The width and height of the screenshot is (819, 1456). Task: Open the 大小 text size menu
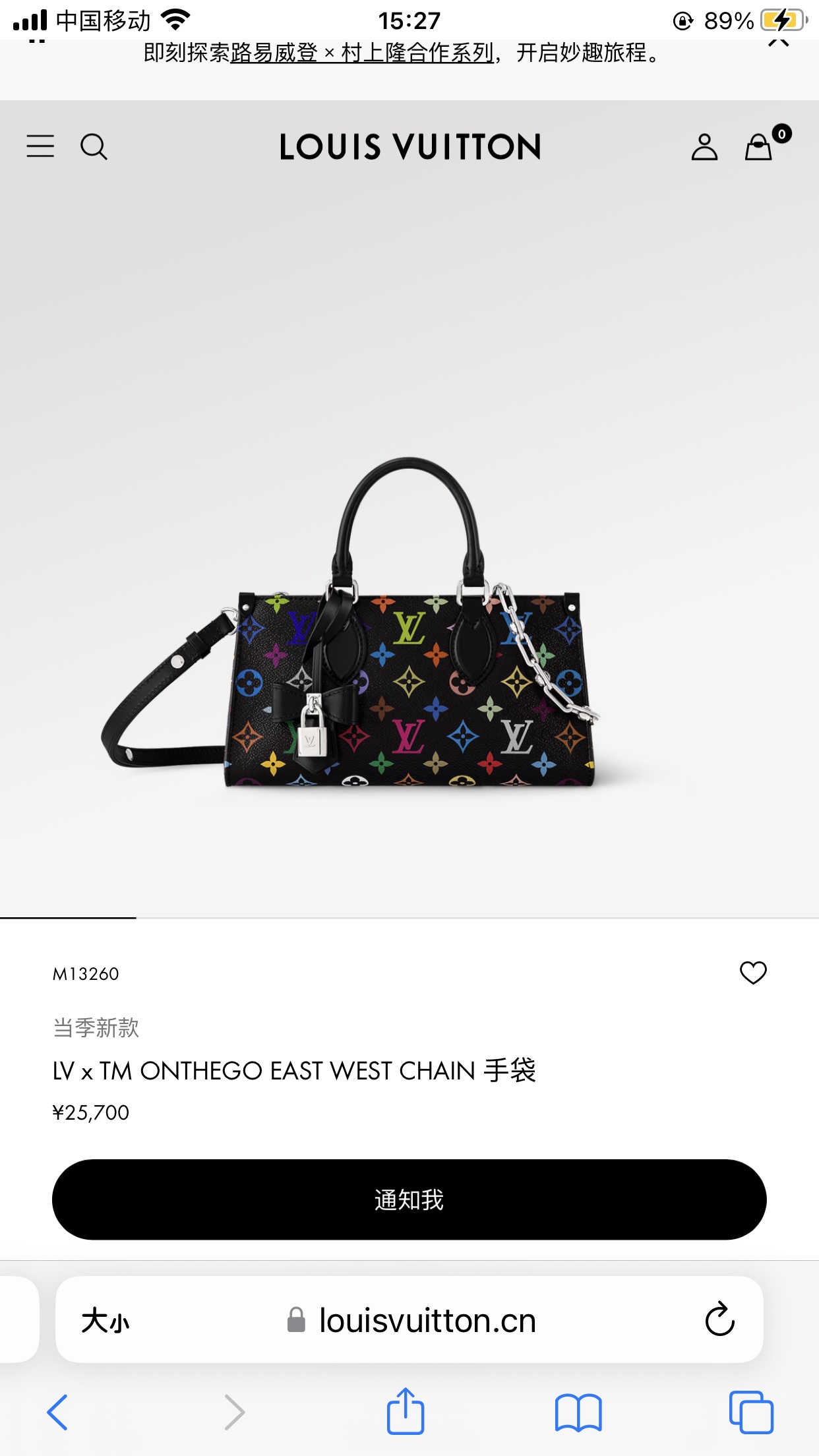[x=106, y=1321]
